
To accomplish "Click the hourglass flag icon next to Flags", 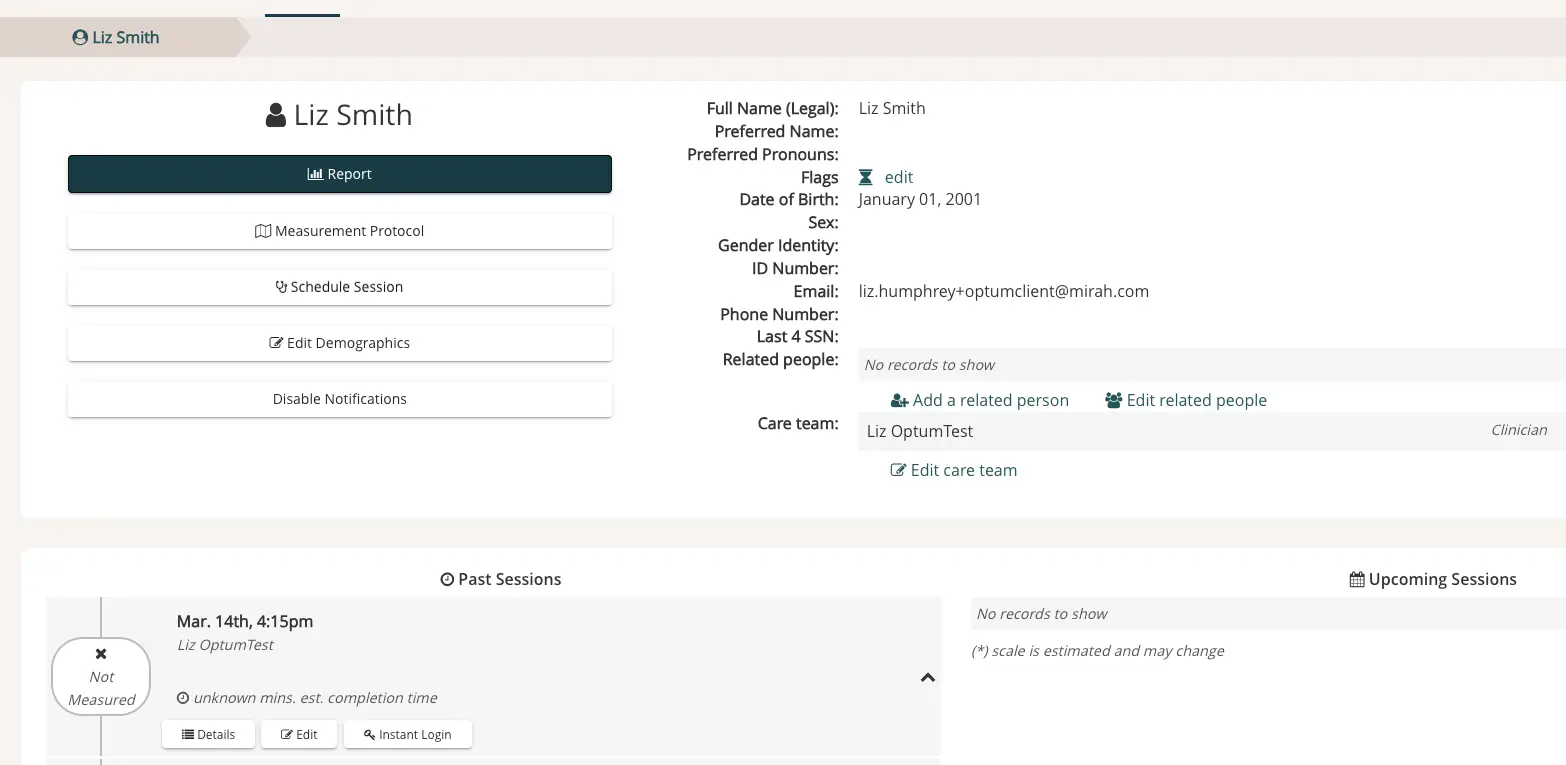I will pos(864,177).
